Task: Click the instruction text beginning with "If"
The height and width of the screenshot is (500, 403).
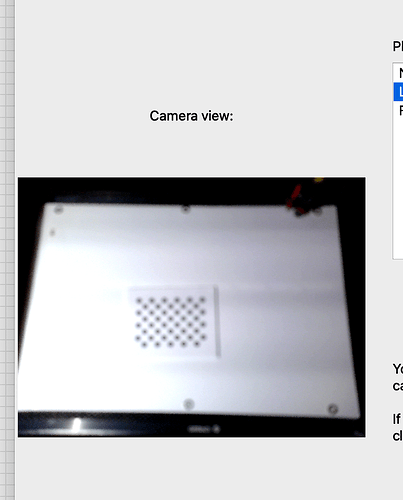Action: pyautogui.click(x=398, y=427)
